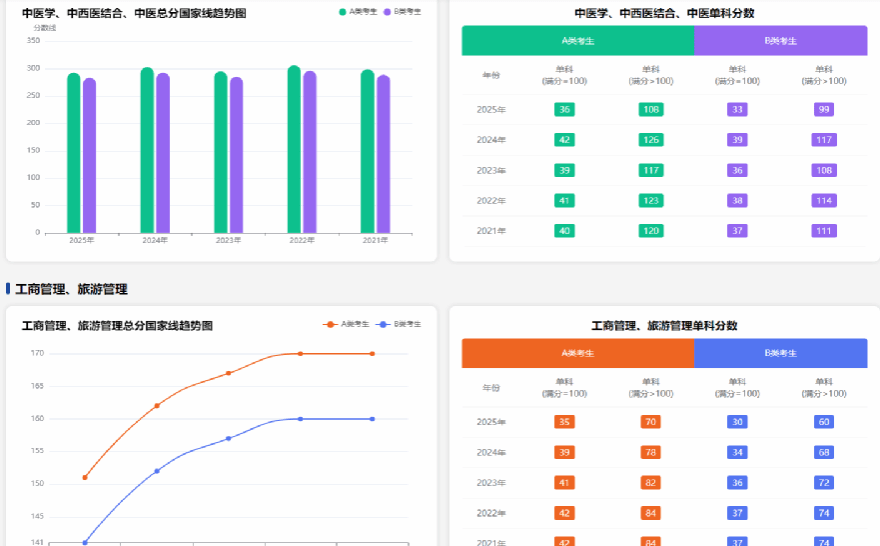880x546 pixels.
Task: Click orange line data point at 162
Action: pos(157,405)
